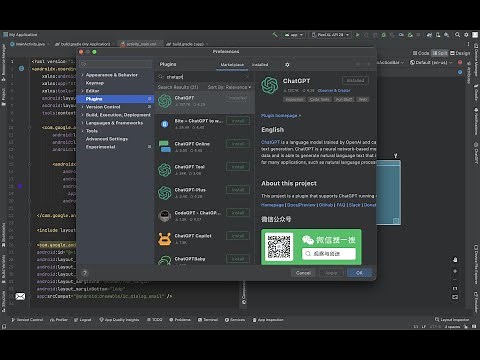This screenshot has height=360, width=480.
Task: Open the MainActivity.java editor tab
Action: tap(29, 44)
